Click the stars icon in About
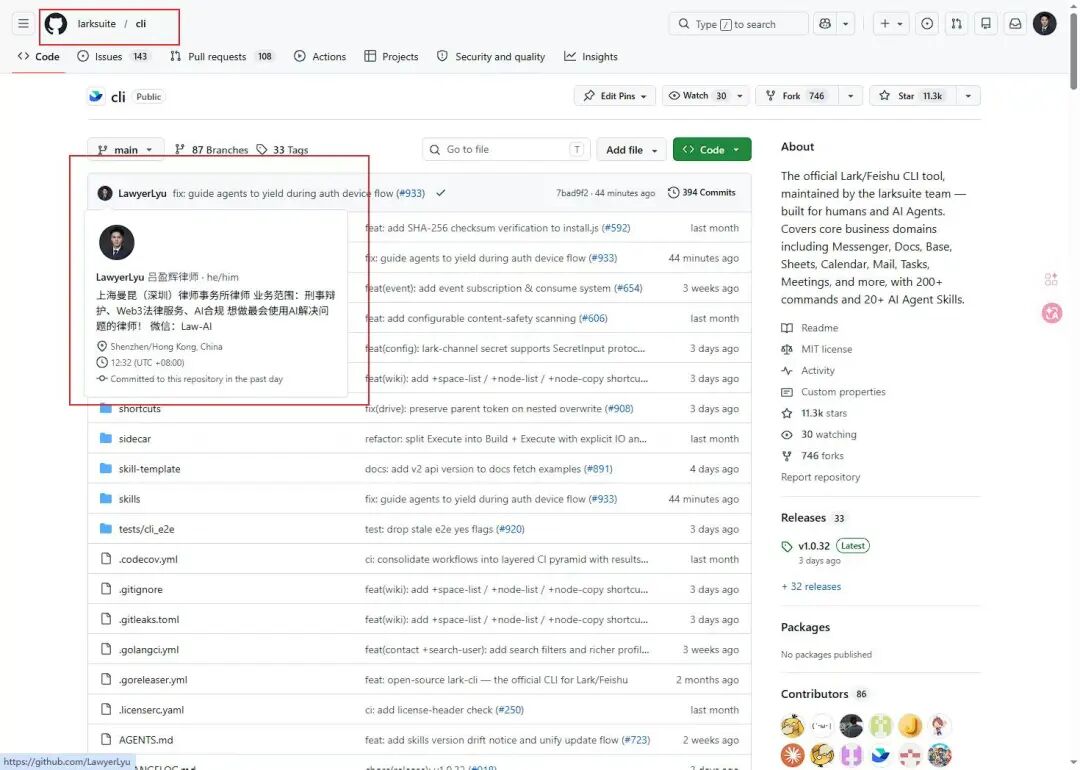Screen dimensions: 1080x770 point(787,413)
